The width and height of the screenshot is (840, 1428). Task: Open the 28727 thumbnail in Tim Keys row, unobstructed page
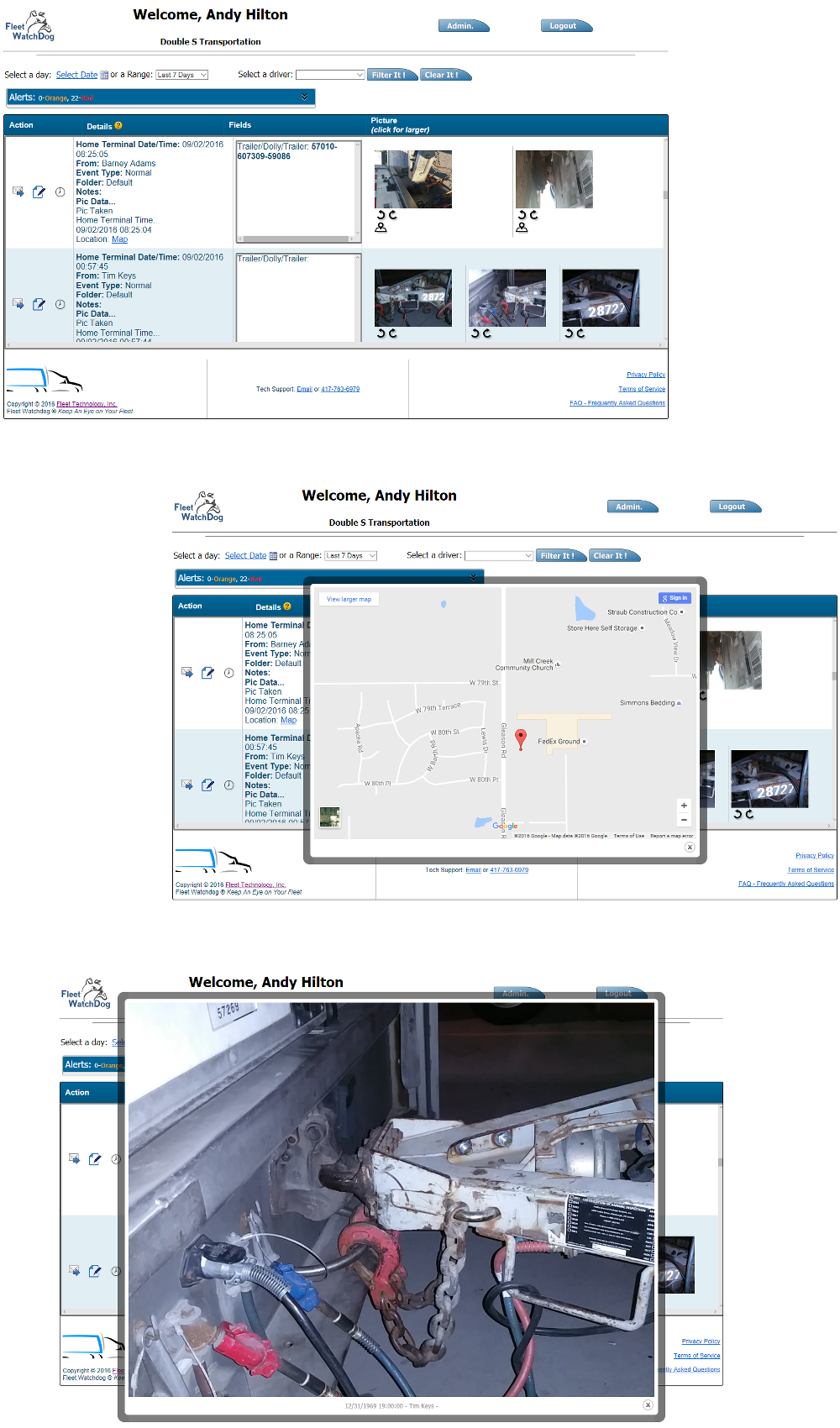coord(601,298)
